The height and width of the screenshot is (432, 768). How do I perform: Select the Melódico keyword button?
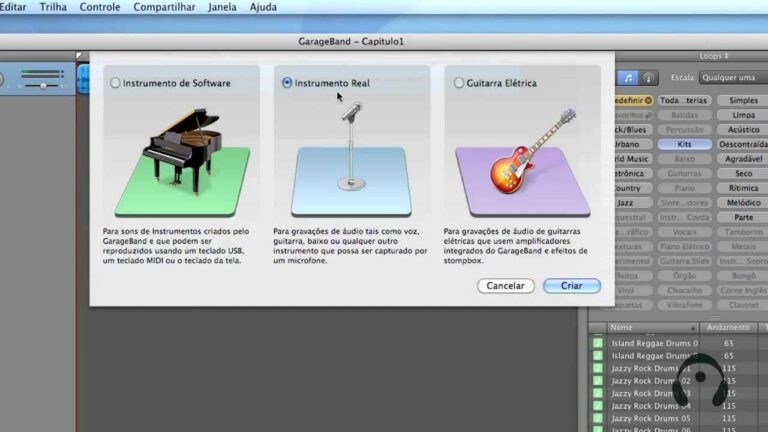tap(743, 203)
